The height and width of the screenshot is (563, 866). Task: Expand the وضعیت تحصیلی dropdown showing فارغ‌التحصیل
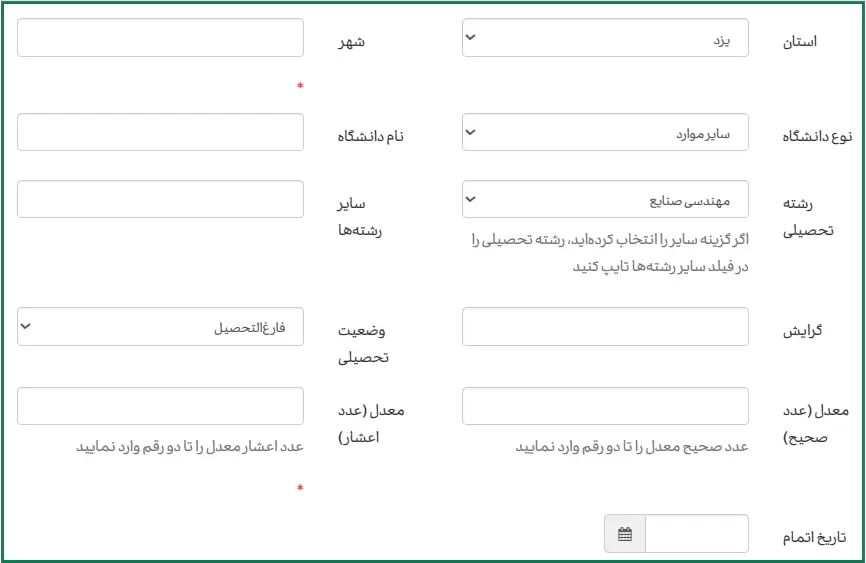tap(160, 327)
